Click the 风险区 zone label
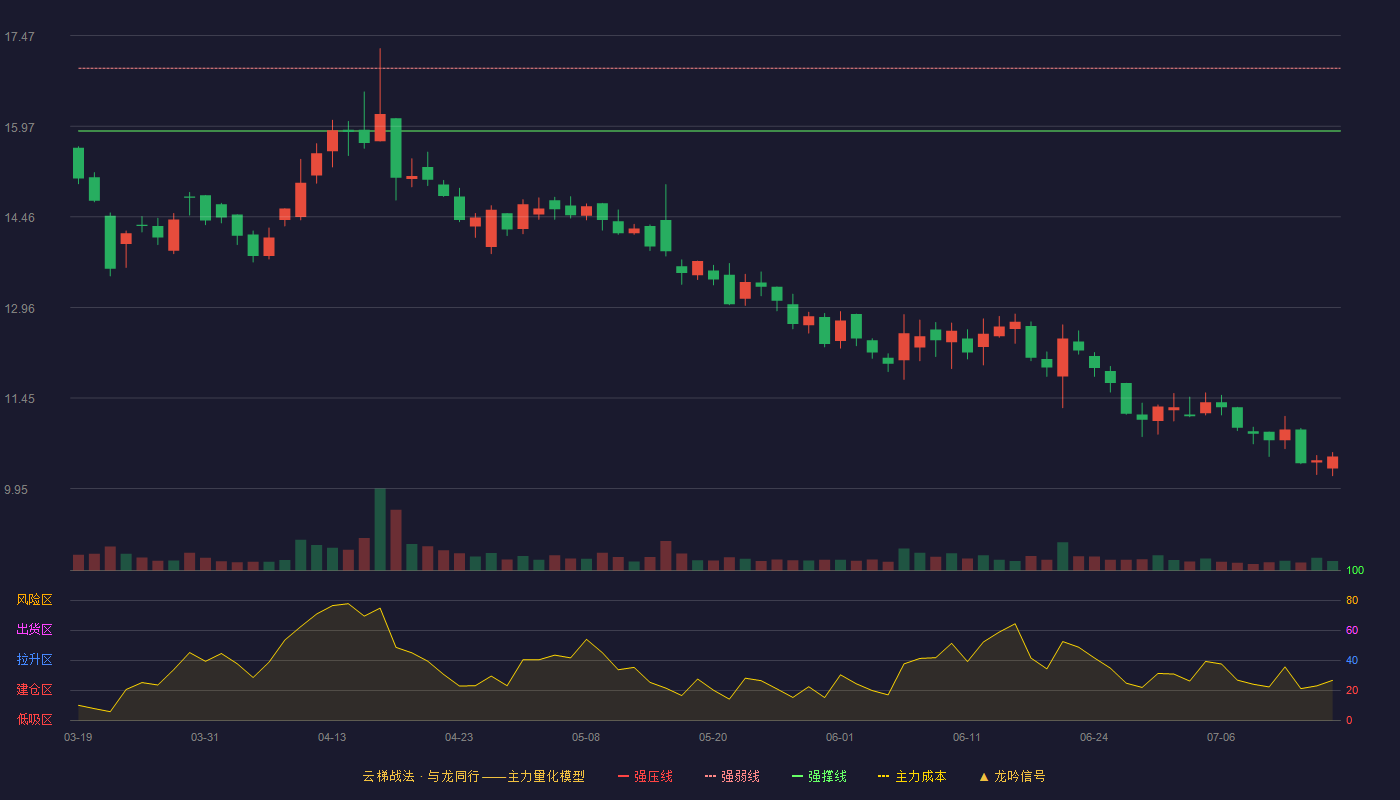Viewport: 1400px width, 800px height. point(34,600)
